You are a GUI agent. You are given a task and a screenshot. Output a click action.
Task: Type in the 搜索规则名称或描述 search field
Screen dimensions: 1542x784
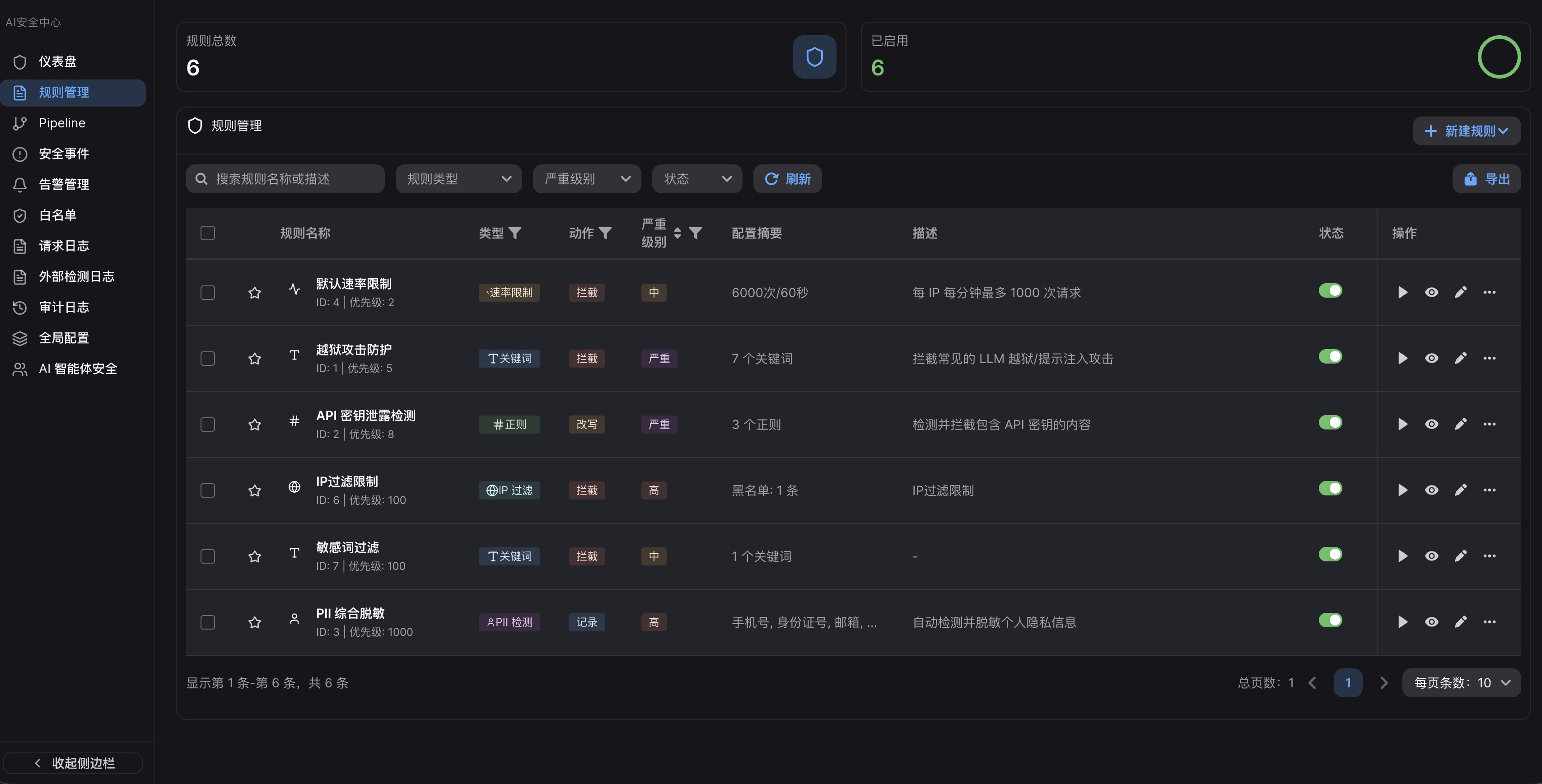(285, 178)
